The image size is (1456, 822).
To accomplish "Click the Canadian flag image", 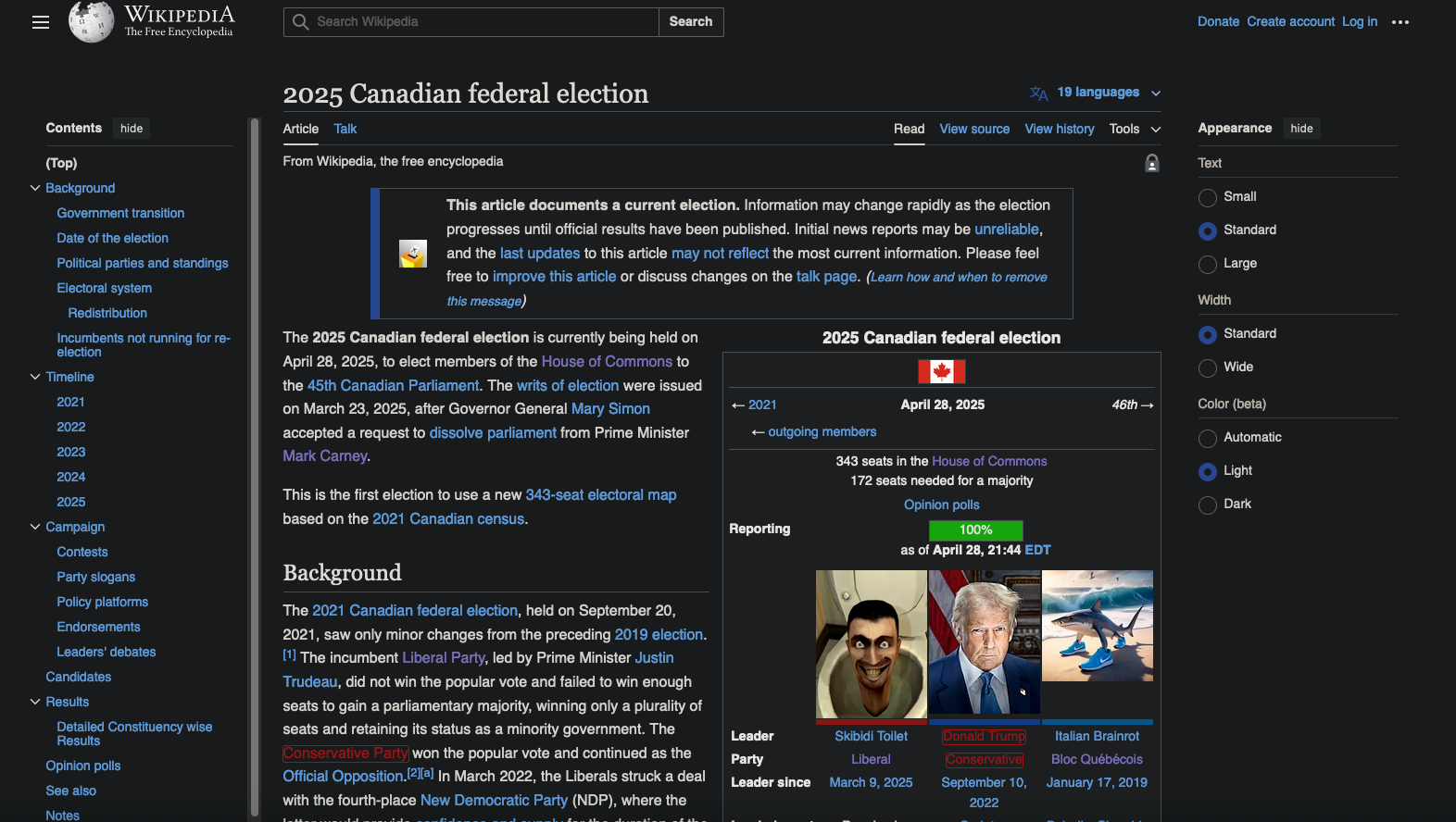I will point(941,371).
